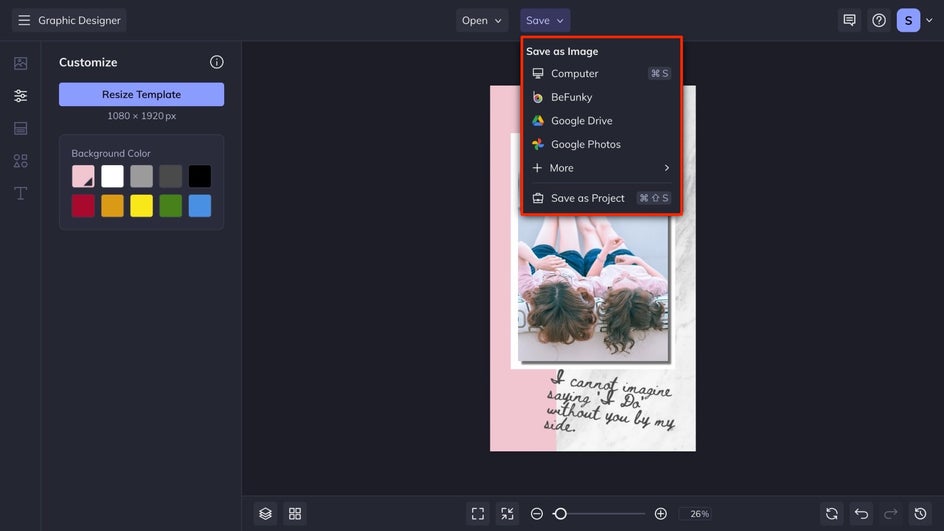This screenshot has width=944, height=531.
Task: Open the Image Manager sidebar panel
Action: coord(20,63)
